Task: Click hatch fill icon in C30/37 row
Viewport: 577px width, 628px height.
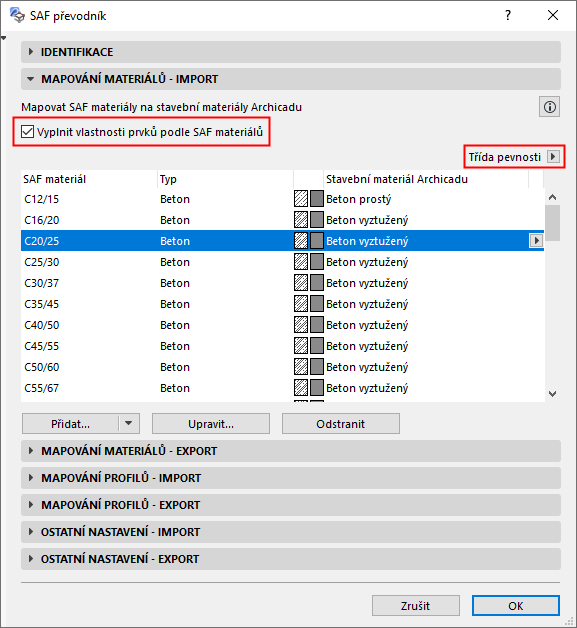Action: pos(301,283)
